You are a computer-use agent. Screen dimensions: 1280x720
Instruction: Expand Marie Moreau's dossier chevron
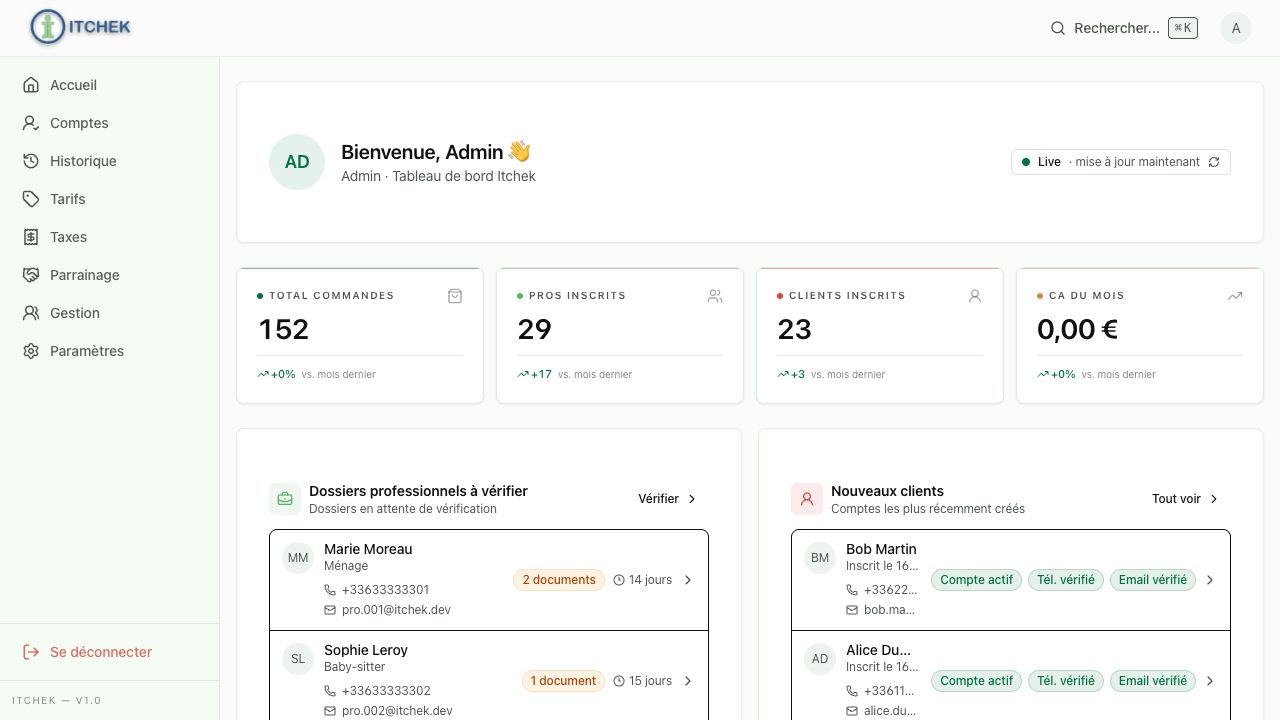coord(688,580)
